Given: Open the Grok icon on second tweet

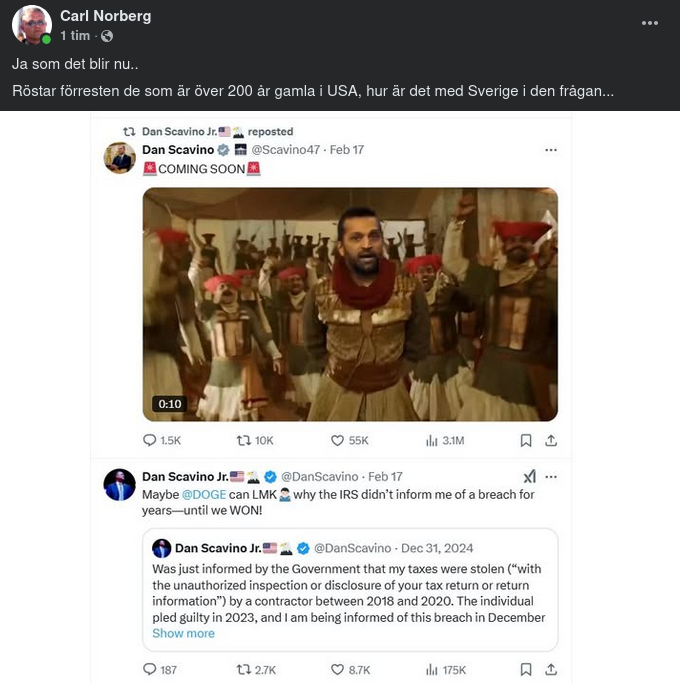Looking at the screenshot, I should coord(529,477).
